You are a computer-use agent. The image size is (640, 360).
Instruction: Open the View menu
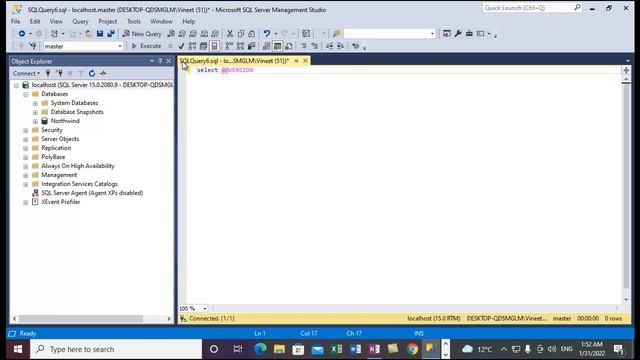(56, 21)
